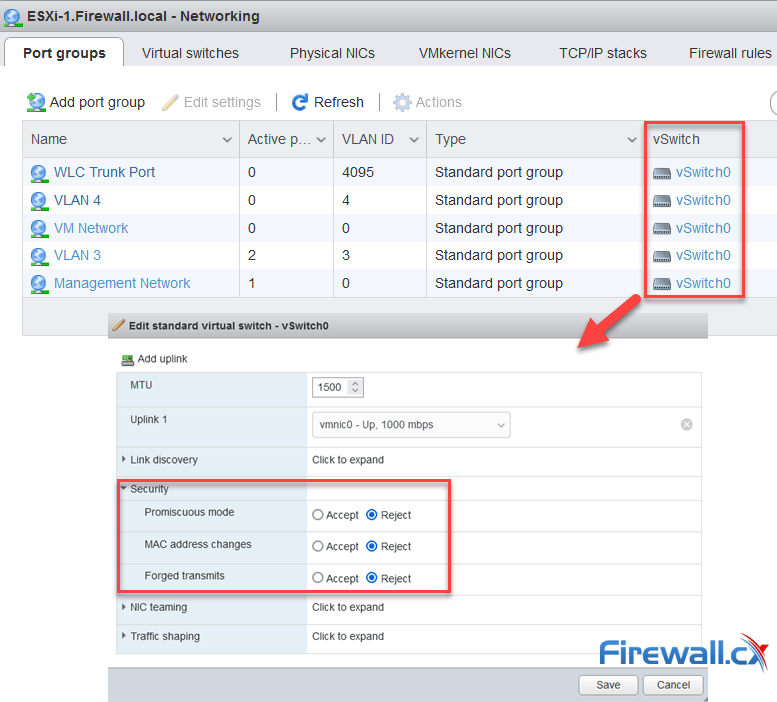Click the Edit settings pencil icon
The height and width of the screenshot is (702, 777).
pyautogui.click(x=170, y=102)
